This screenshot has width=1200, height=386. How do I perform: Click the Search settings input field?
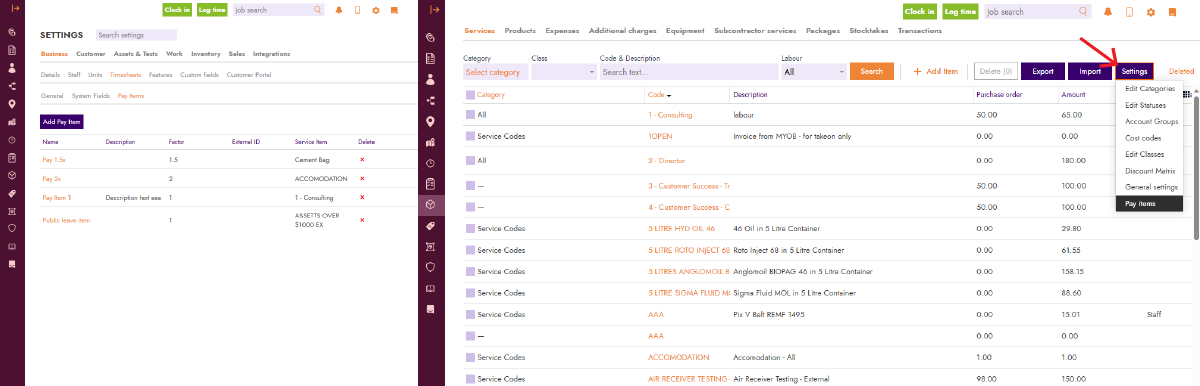tap(136, 35)
